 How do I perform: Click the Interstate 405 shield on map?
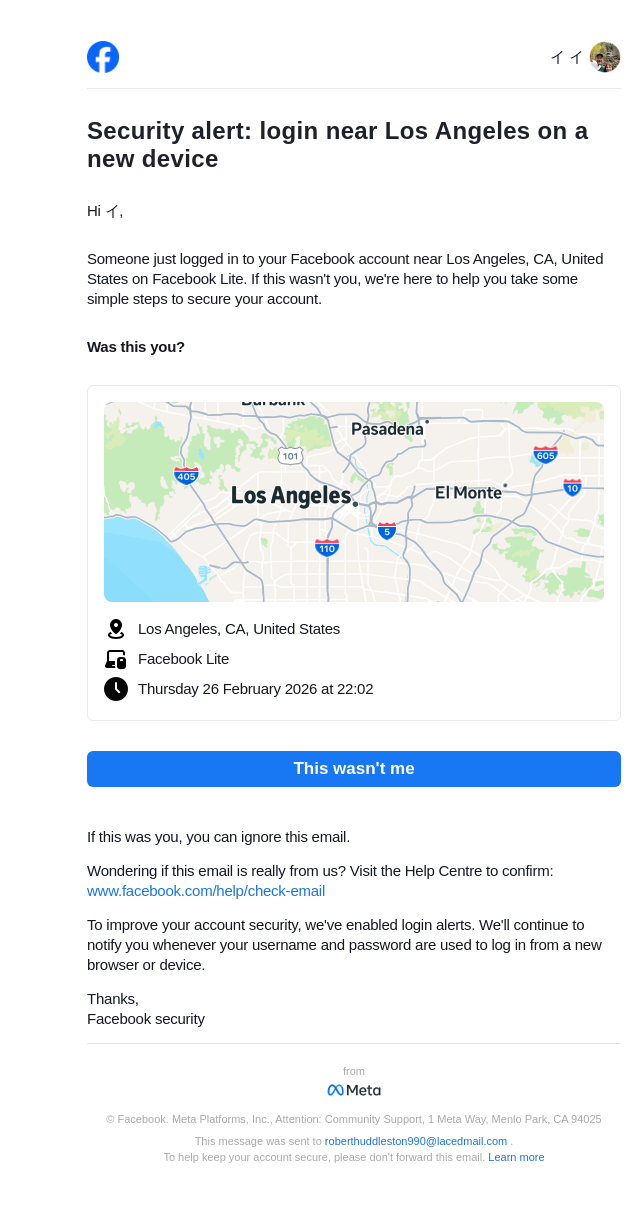[186, 475]
